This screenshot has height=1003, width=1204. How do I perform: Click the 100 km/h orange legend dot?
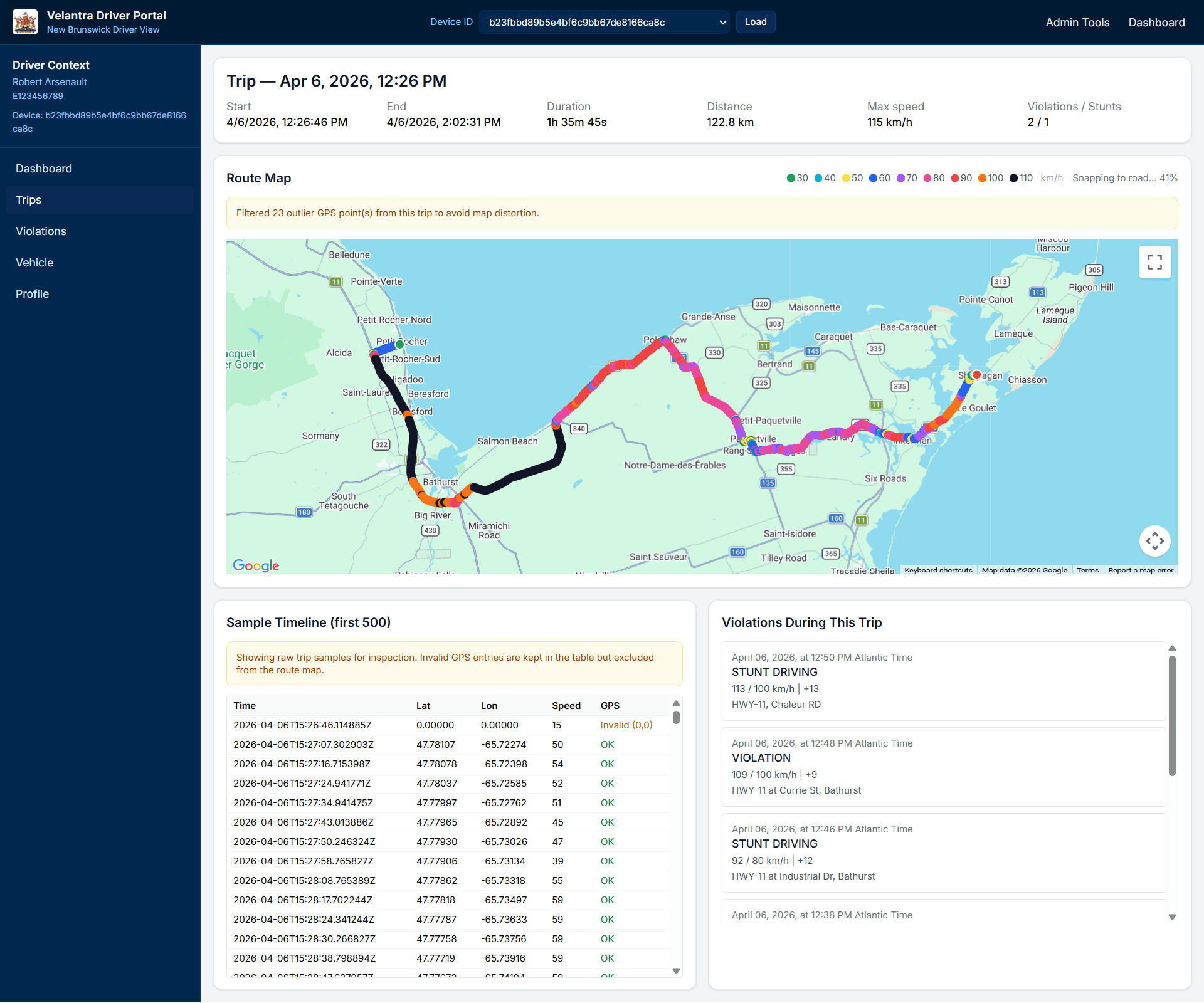tap(982, 178)
